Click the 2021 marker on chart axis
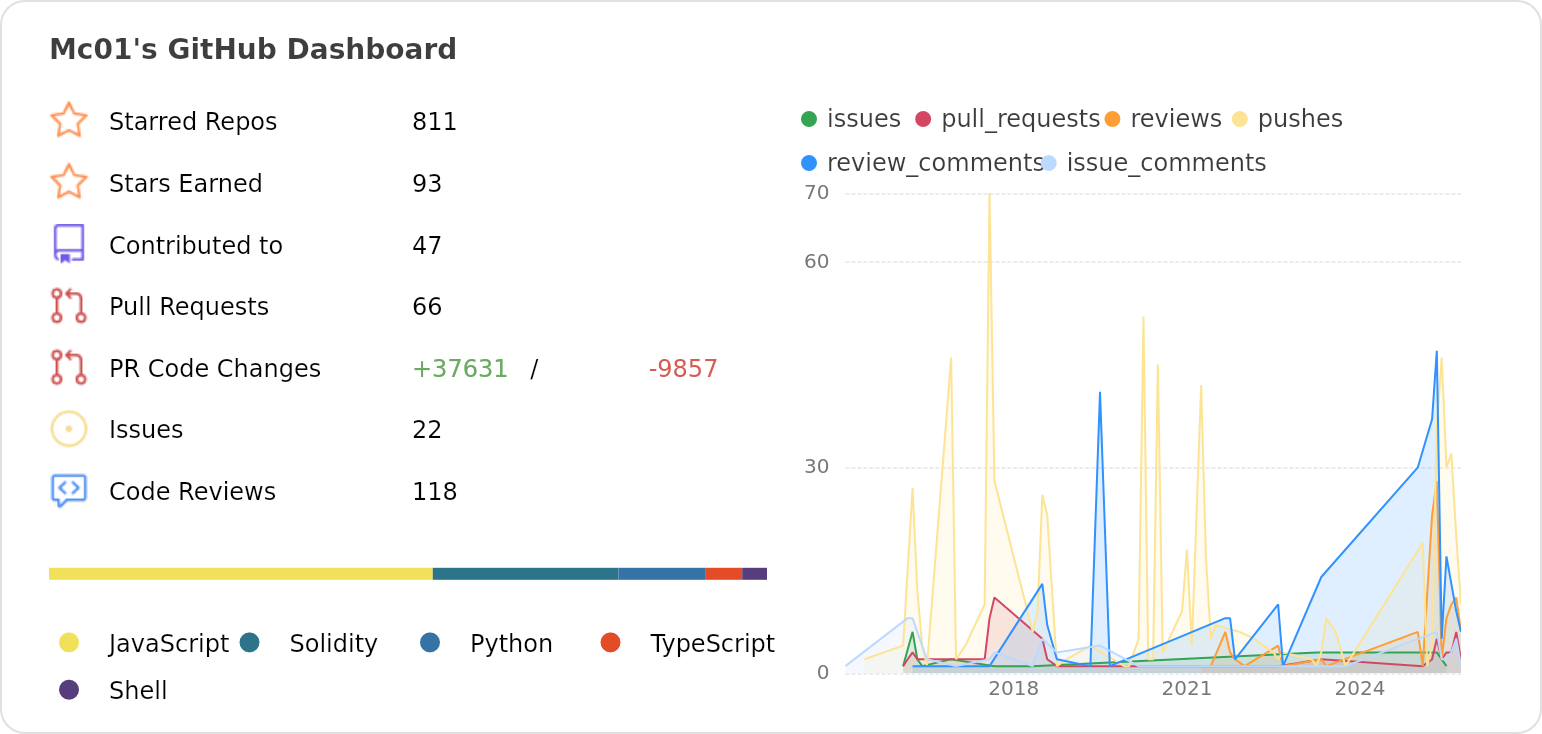The height and width of the screenshot is (734, 1542). pos(1187,689)
